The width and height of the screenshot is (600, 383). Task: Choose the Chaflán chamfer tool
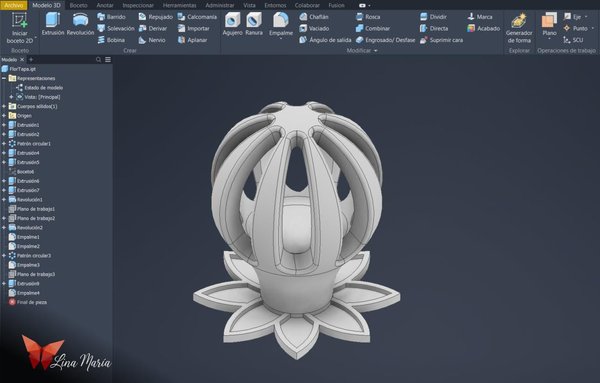[314, 17]
